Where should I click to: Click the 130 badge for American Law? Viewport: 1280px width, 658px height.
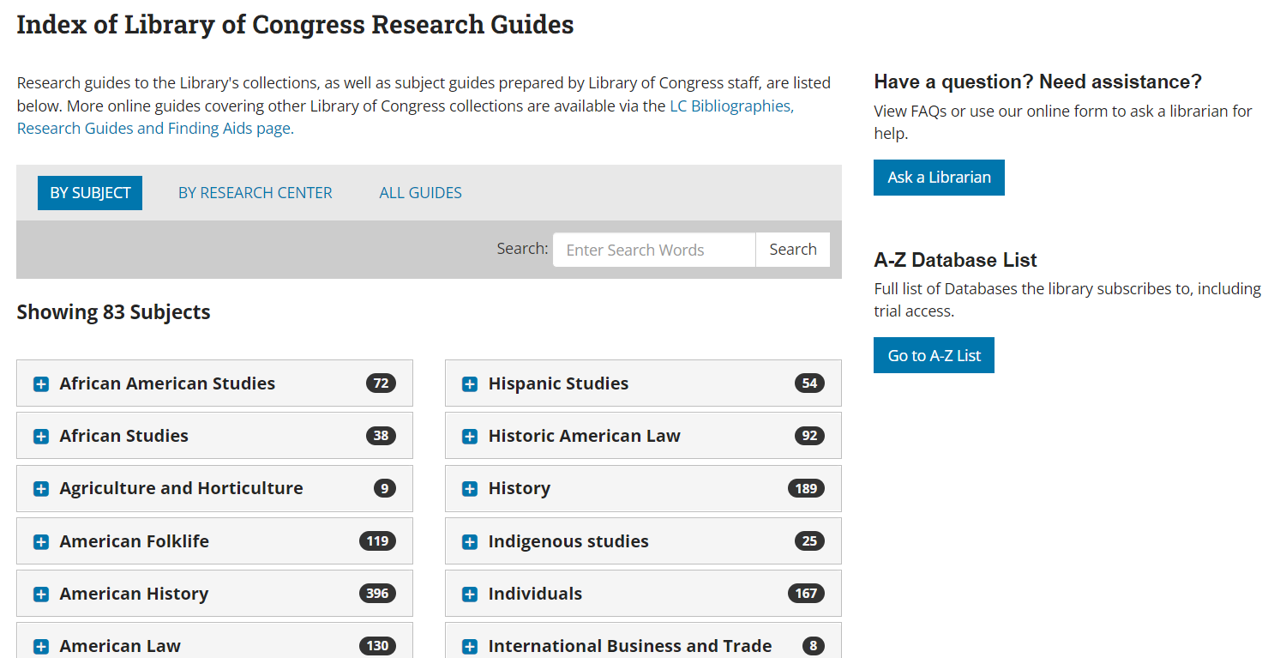(377, 646)
